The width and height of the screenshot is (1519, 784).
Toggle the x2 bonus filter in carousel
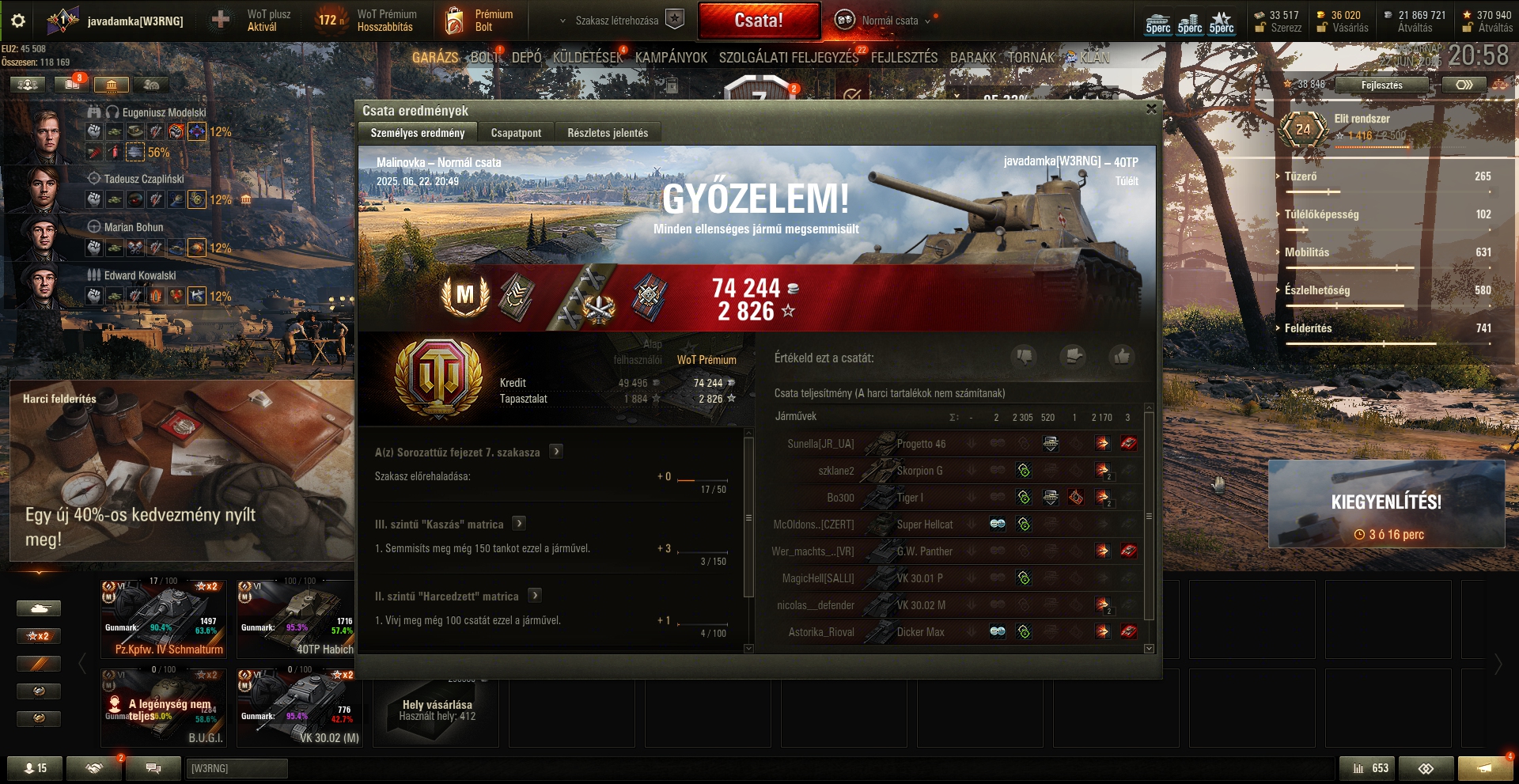click(39, 636)
